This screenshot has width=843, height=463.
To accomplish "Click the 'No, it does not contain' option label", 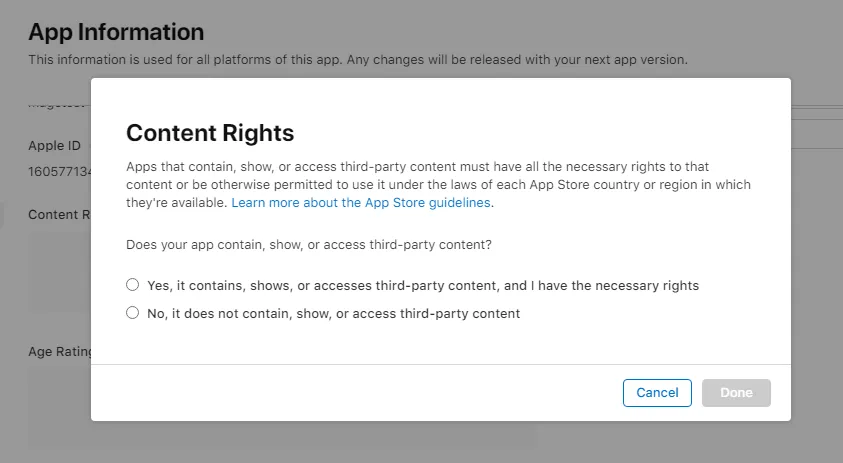I will pos(333,314).
